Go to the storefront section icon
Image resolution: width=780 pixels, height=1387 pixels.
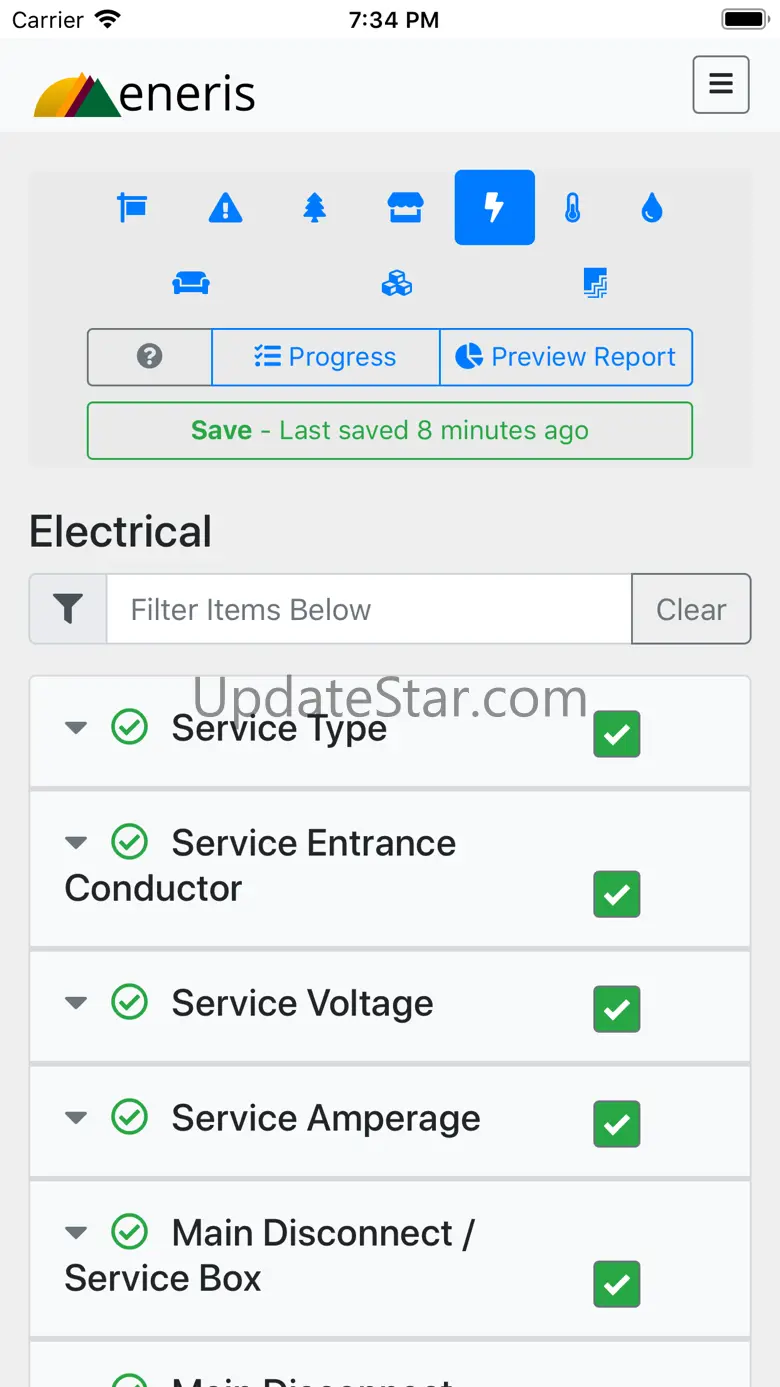point(405,208)
